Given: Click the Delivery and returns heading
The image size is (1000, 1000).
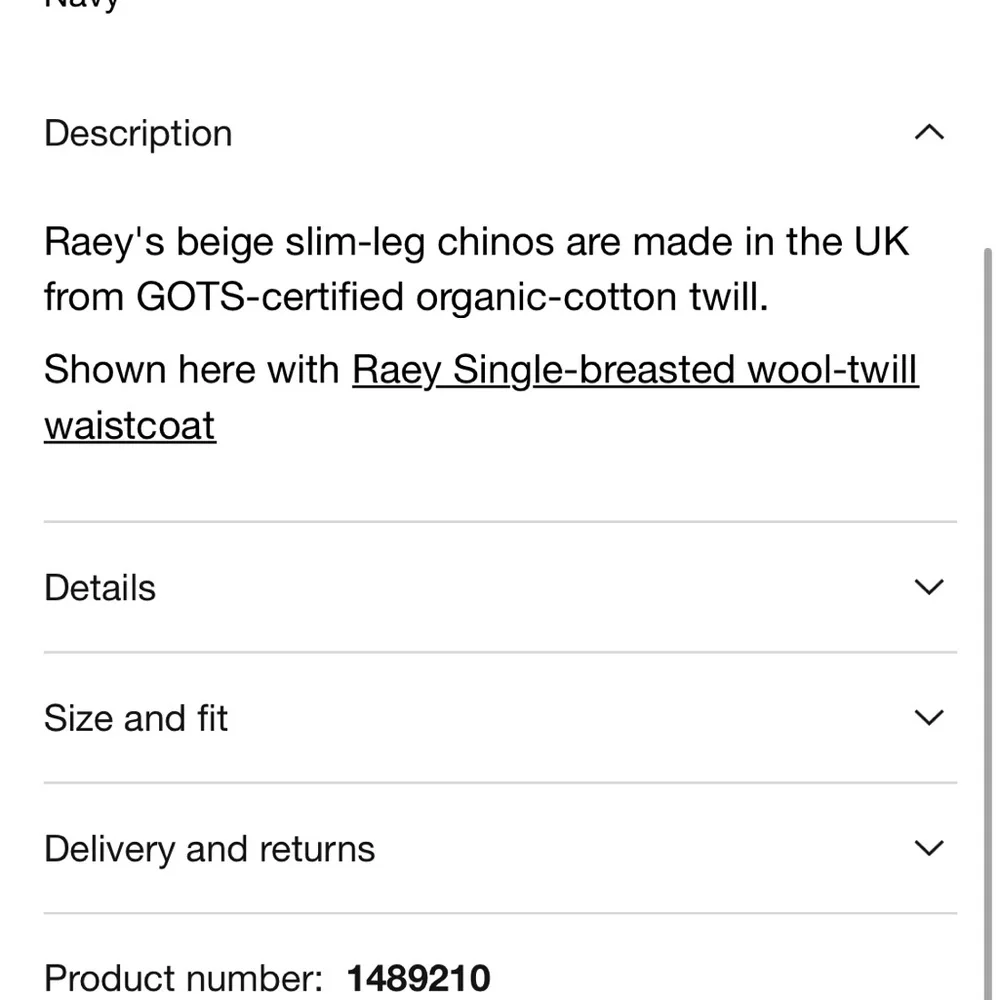Looking at the screenshot, I should (x=209, y=847).
